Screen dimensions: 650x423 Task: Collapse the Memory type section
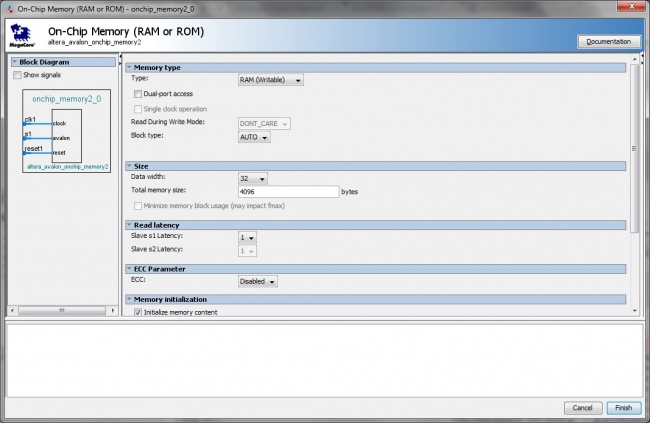pyautogui.click(x=129, y=67)
